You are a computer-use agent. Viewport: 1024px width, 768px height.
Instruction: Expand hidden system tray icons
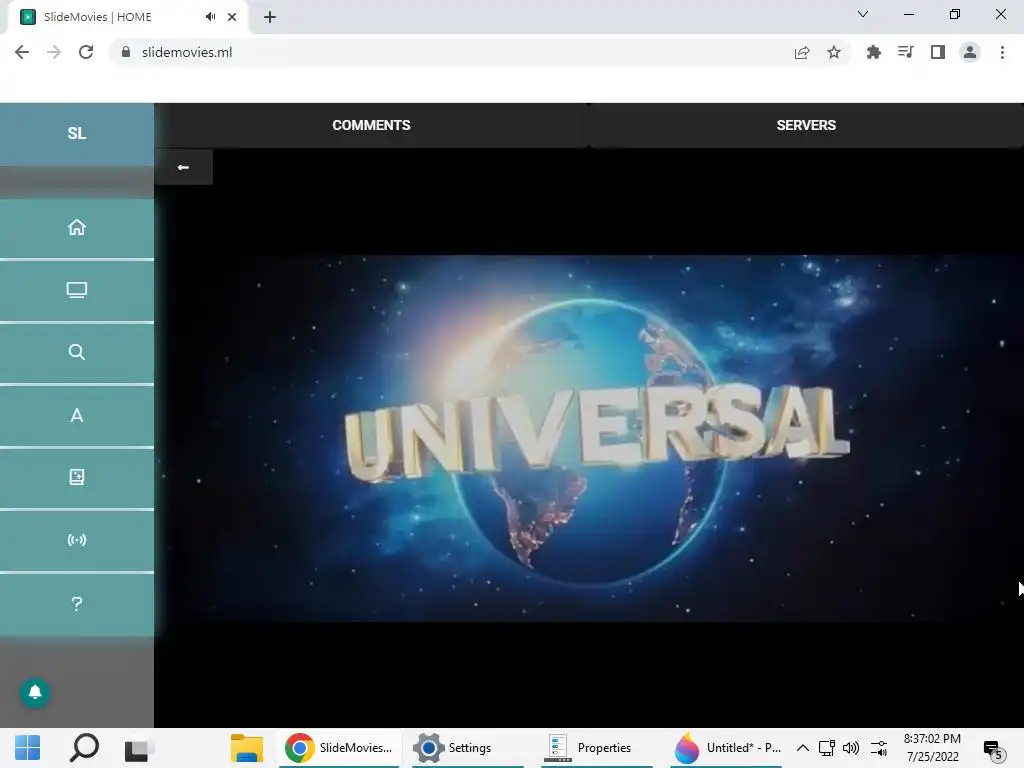tap(803, 748)
